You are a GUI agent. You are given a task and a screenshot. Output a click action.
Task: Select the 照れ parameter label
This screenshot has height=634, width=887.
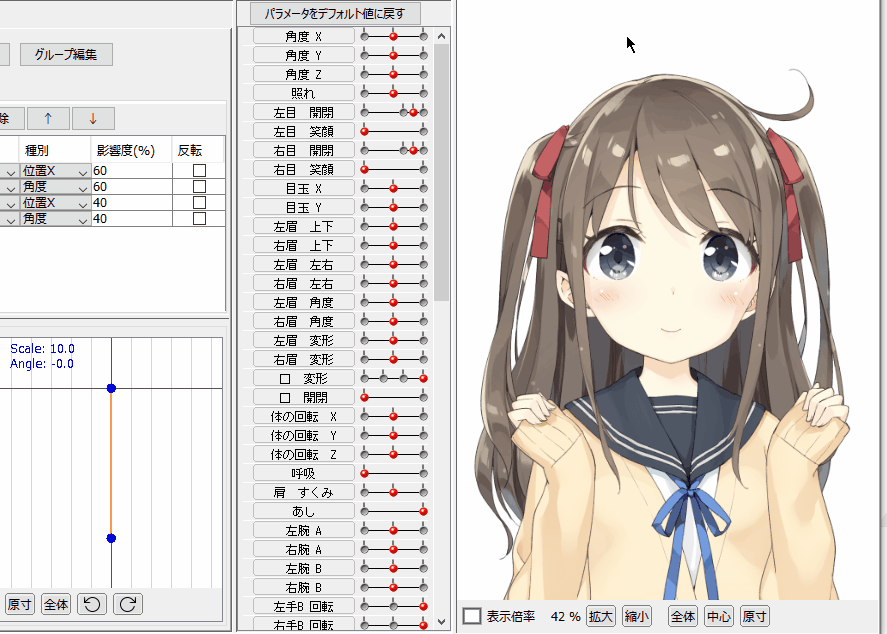[304, 93]
